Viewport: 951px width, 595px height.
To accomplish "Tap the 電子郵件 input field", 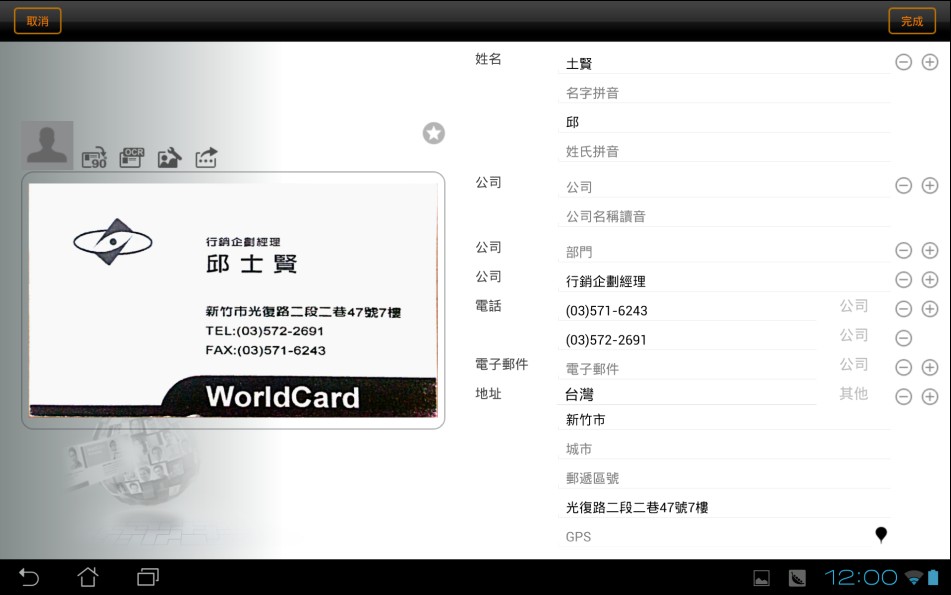I will (688, 369).
